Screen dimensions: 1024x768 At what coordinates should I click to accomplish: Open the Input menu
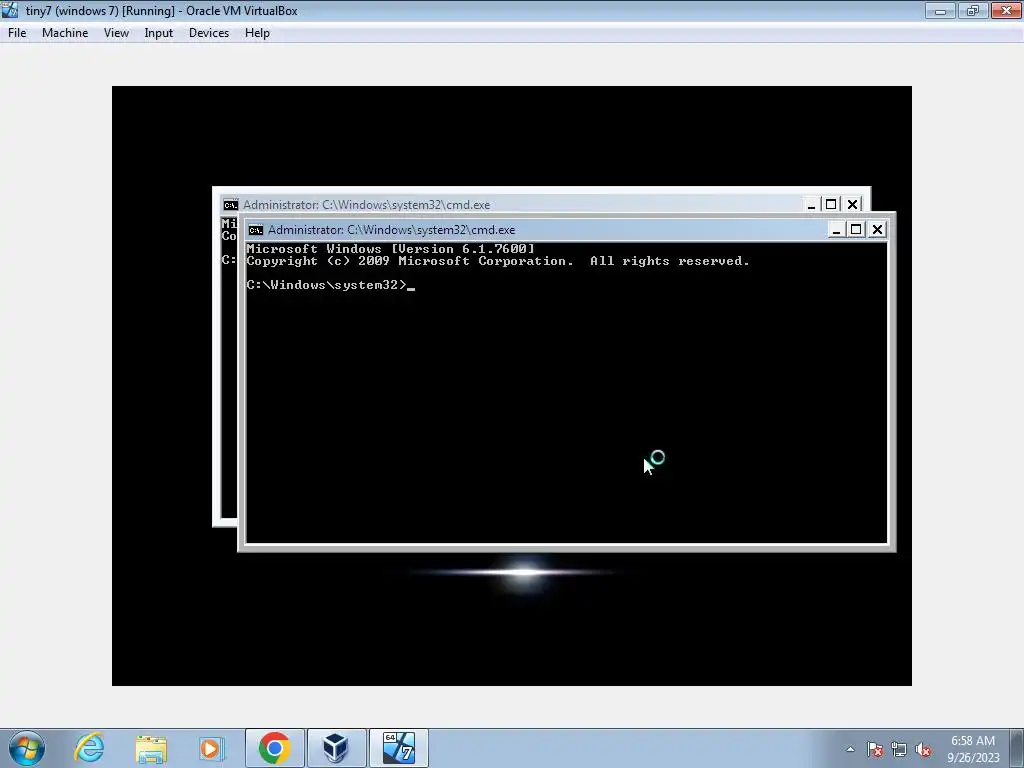(x=159, y=33)
